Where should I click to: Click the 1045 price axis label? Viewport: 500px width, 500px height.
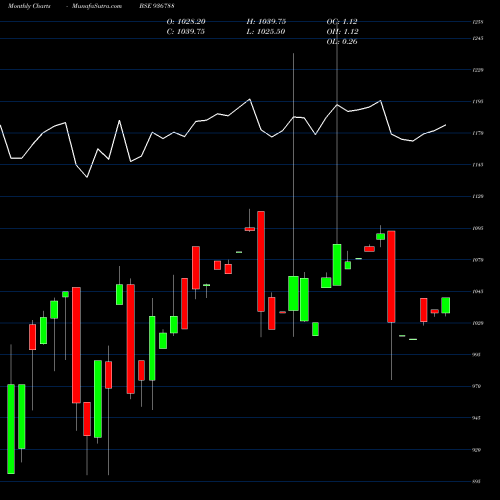[x=478, y=292]
